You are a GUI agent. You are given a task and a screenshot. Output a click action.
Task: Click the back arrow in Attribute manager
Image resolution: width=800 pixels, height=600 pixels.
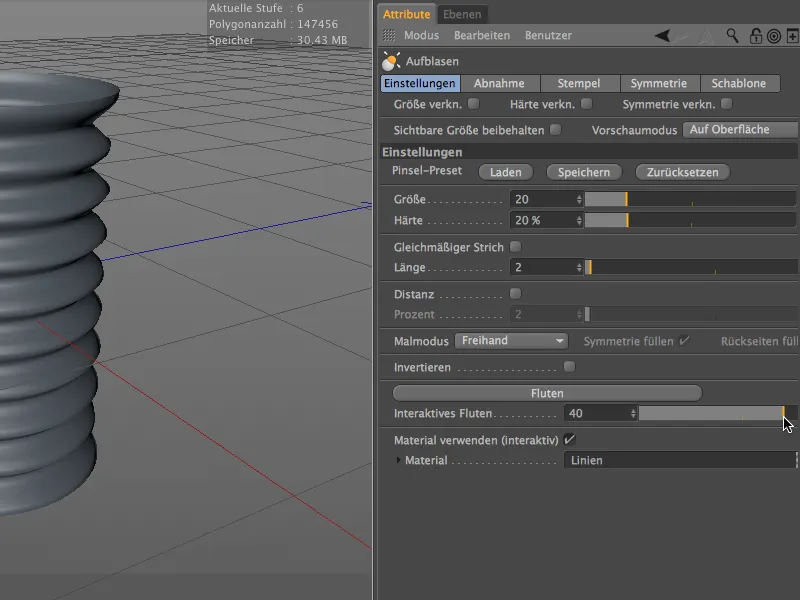[662, 36]
